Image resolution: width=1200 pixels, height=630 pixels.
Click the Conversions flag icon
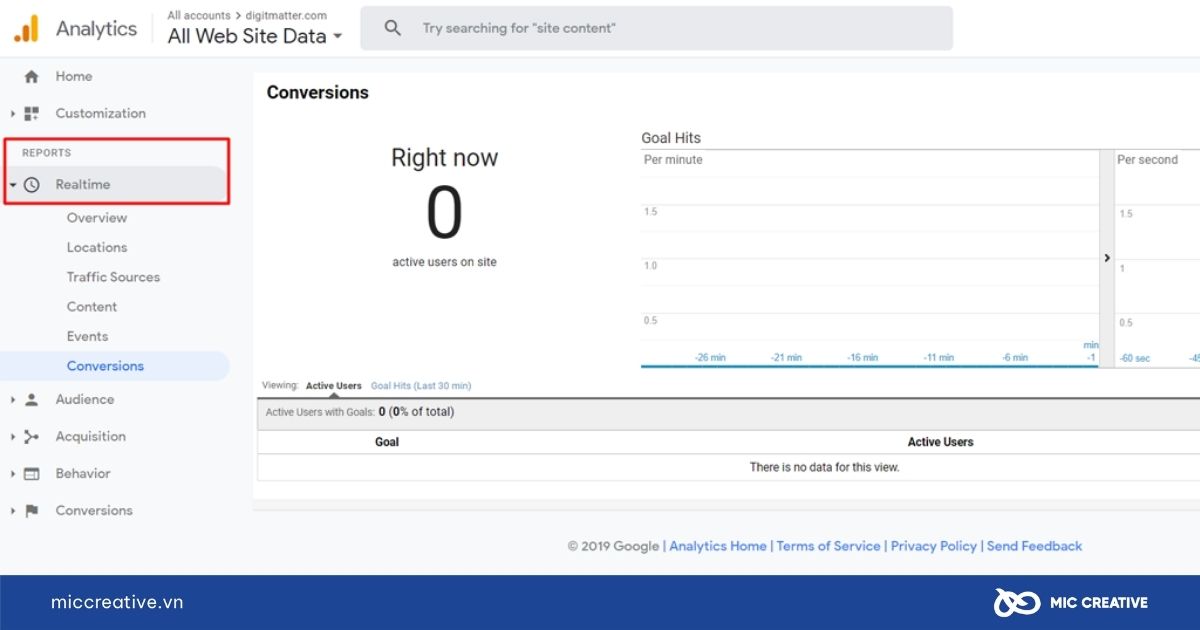point(31,510)
